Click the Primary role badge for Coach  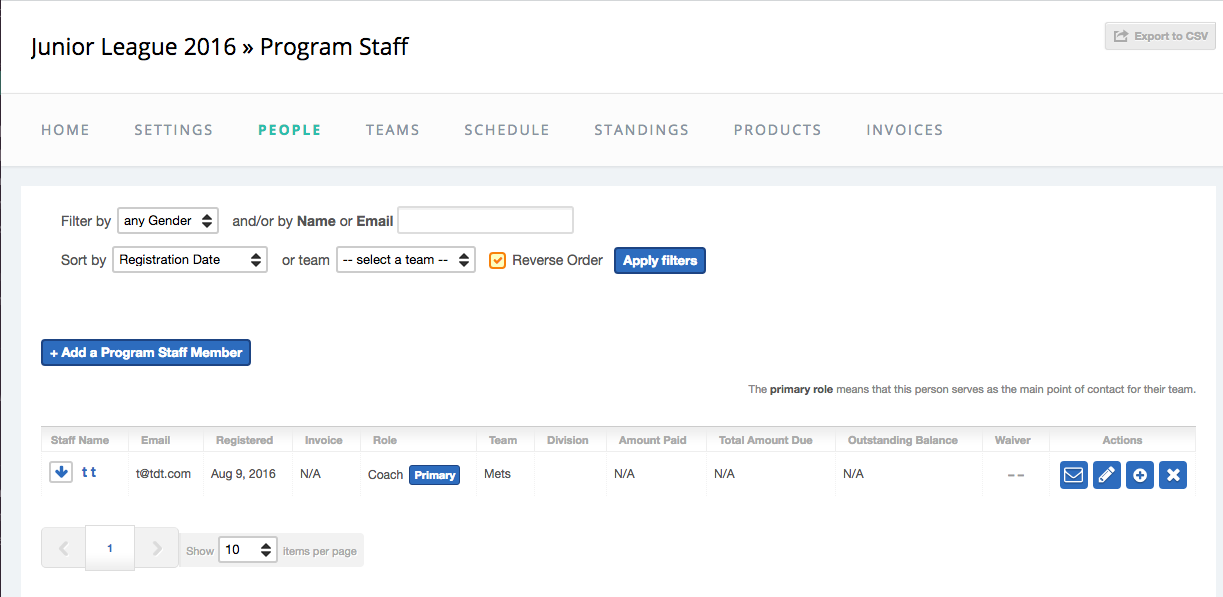pyautogui.click(x=434, y=475)
